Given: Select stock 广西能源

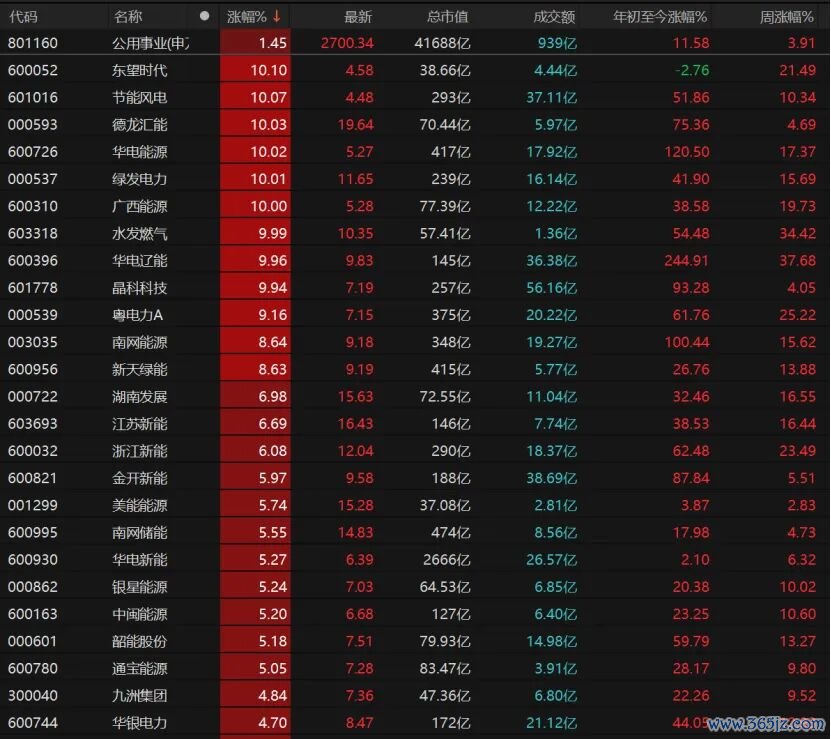Looking at the screenshot, I should click(139, 206).
